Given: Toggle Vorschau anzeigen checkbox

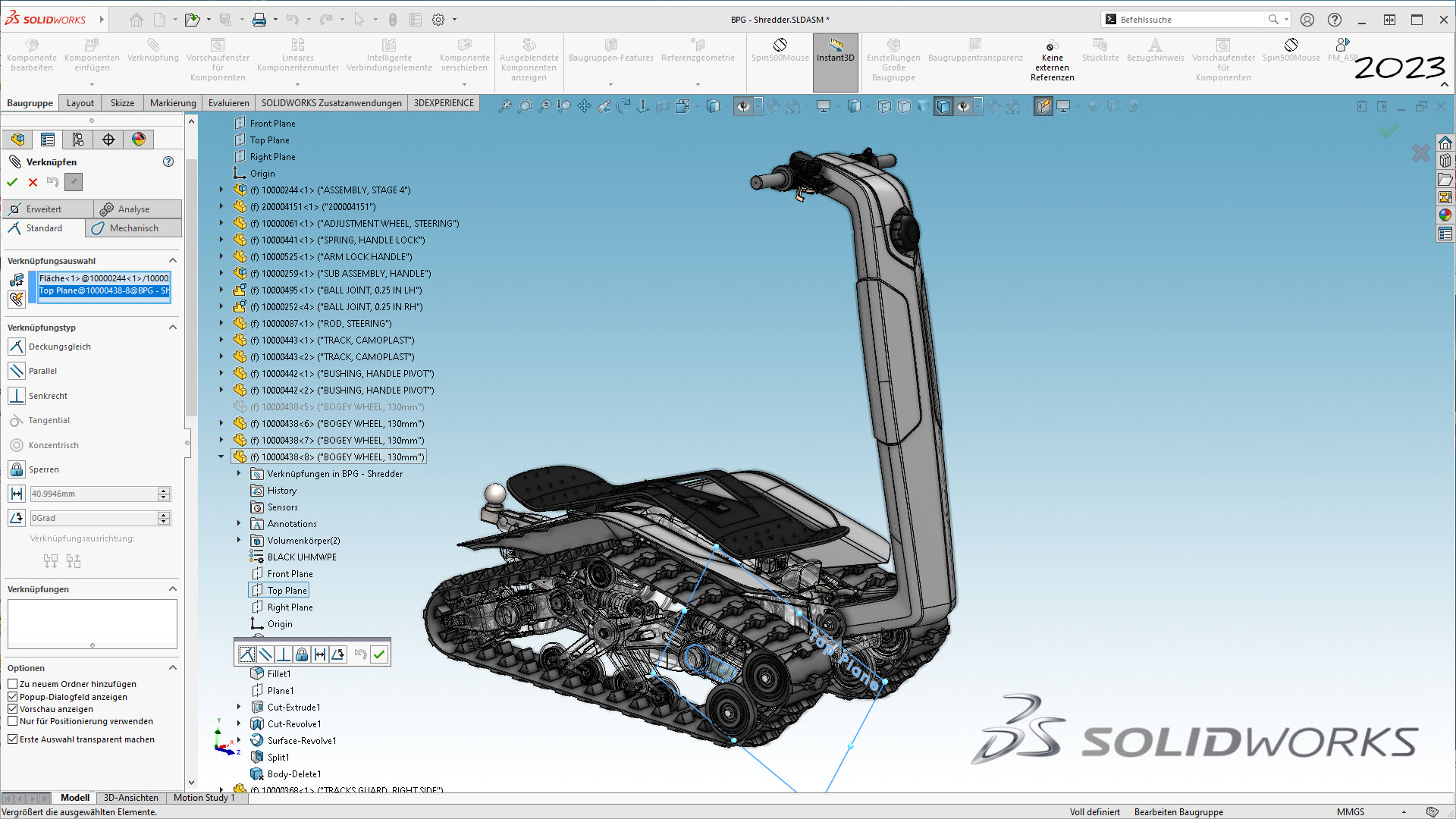Looking at the screenshot, I should (13, 709).
